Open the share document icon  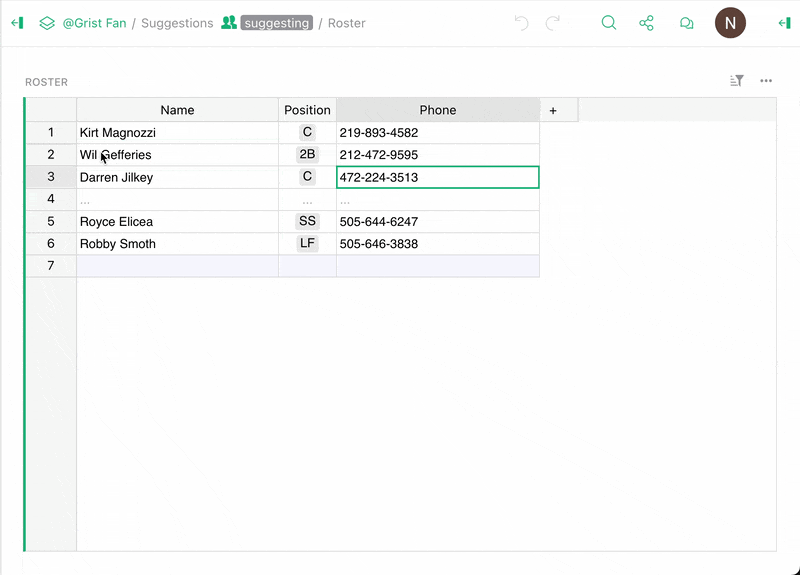[x=647, y=23]
